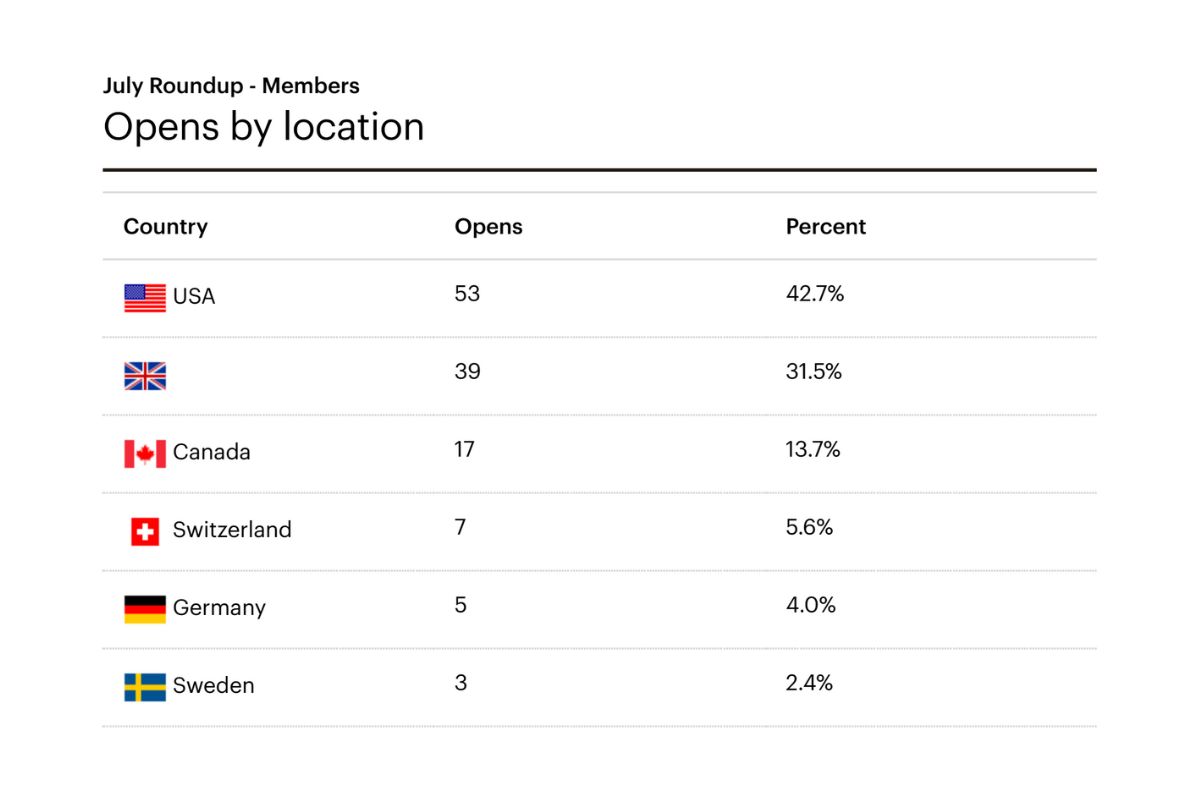Click the Canada maple leaf flag
Image resolution: width=1200 pixels, height=800 pixels.
click(145, 454)
